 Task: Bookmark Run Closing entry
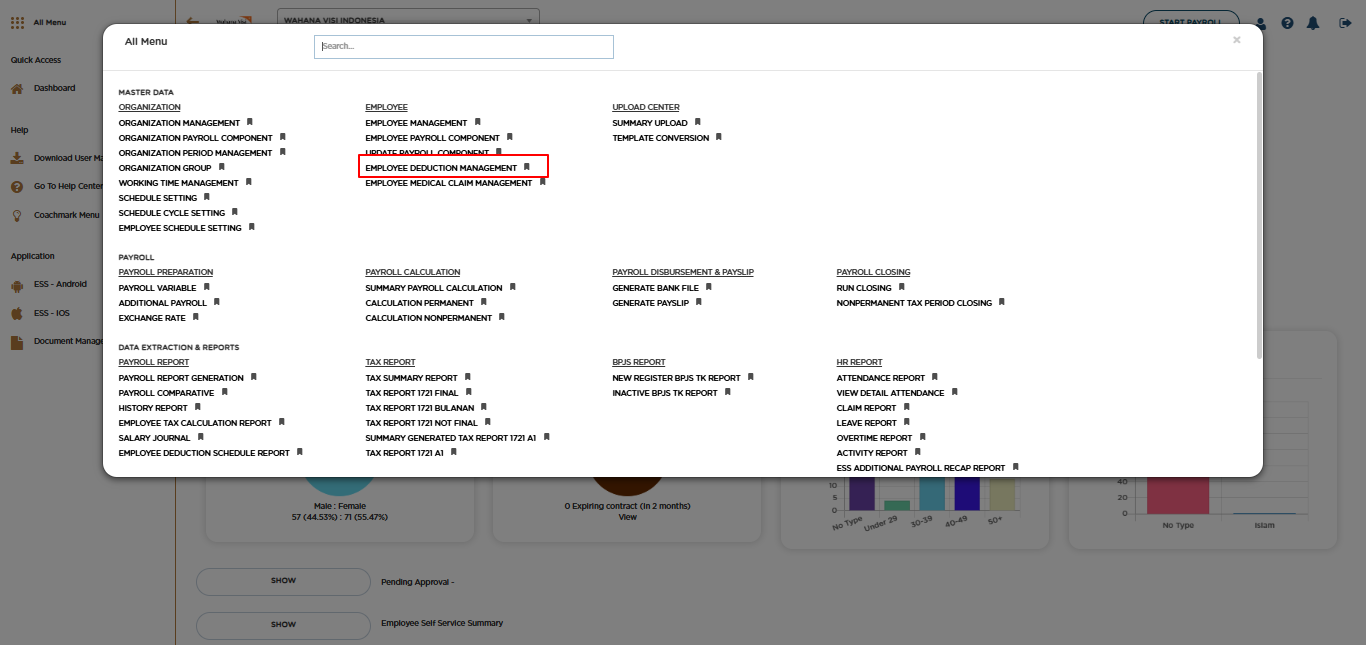click(902, 287)
